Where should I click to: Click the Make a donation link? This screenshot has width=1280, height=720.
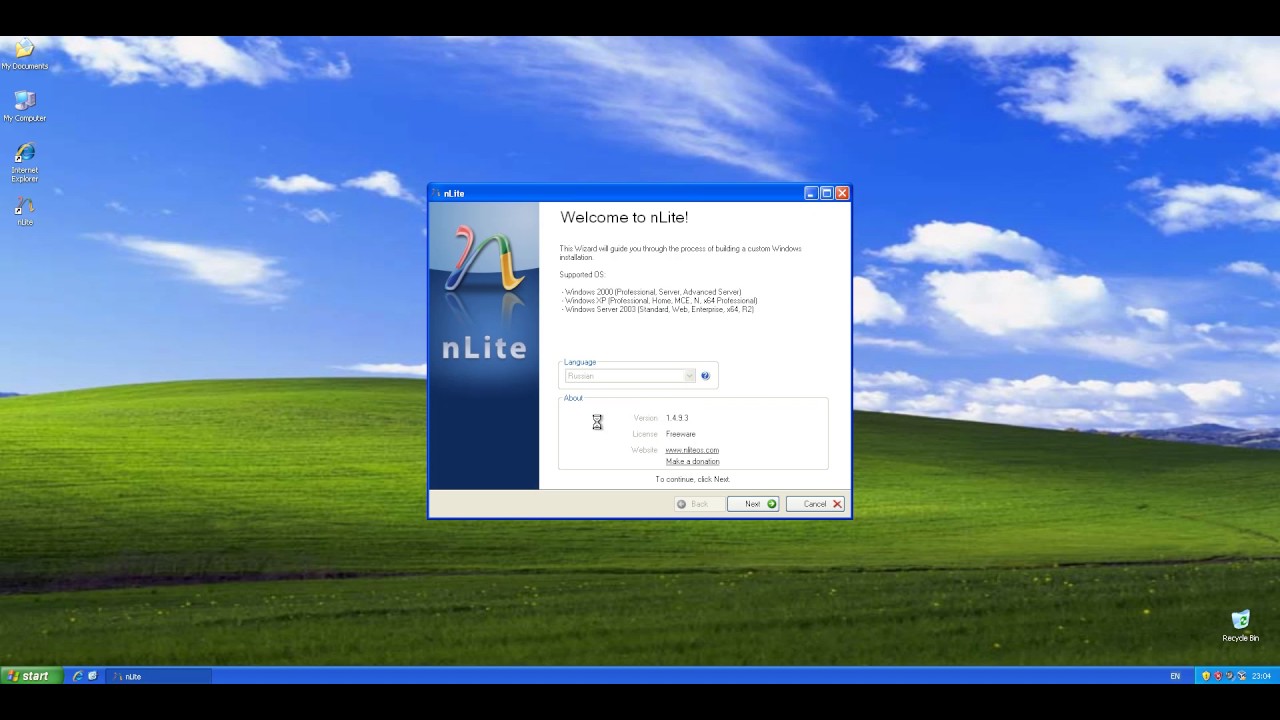[692, 462]
